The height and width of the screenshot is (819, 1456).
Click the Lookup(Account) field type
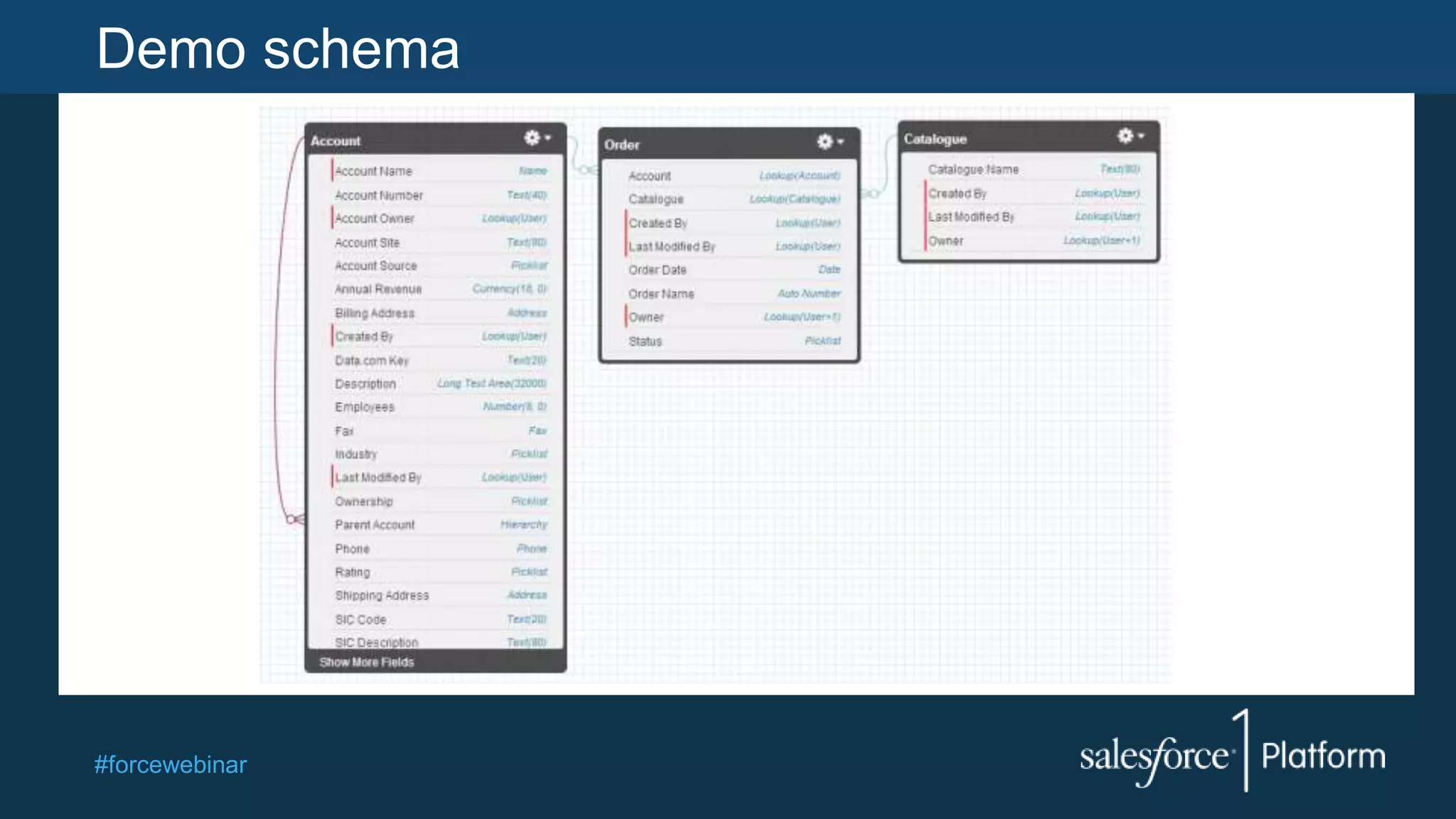(800, 176)
